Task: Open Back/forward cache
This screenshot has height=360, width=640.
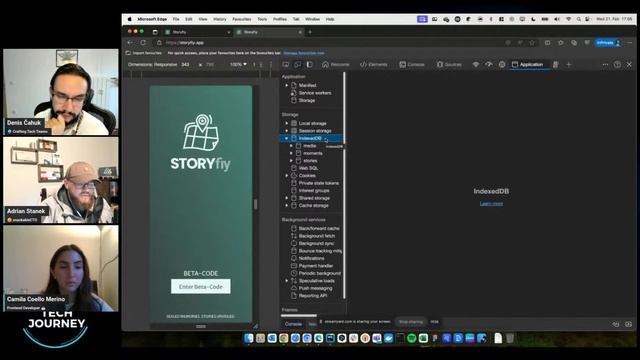Action: (319, 229)
